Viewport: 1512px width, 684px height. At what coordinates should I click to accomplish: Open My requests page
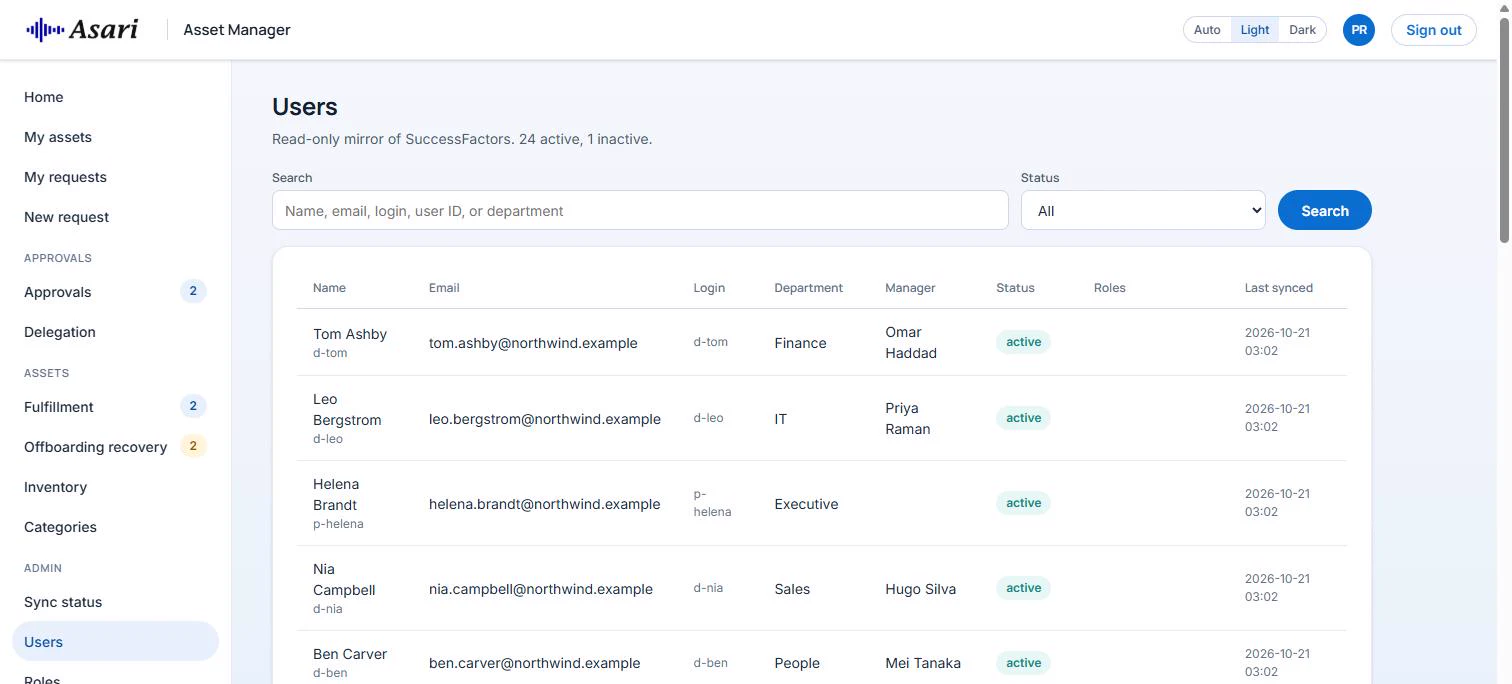(115, 177)
